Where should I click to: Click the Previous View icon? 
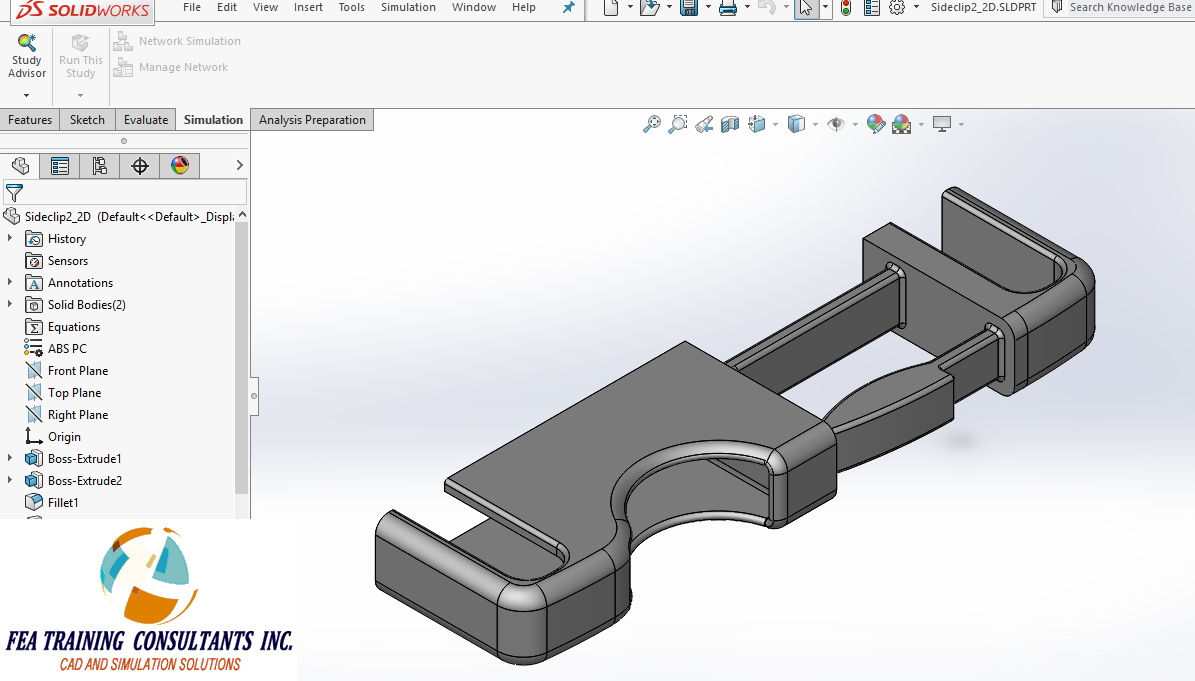(705, 124)
